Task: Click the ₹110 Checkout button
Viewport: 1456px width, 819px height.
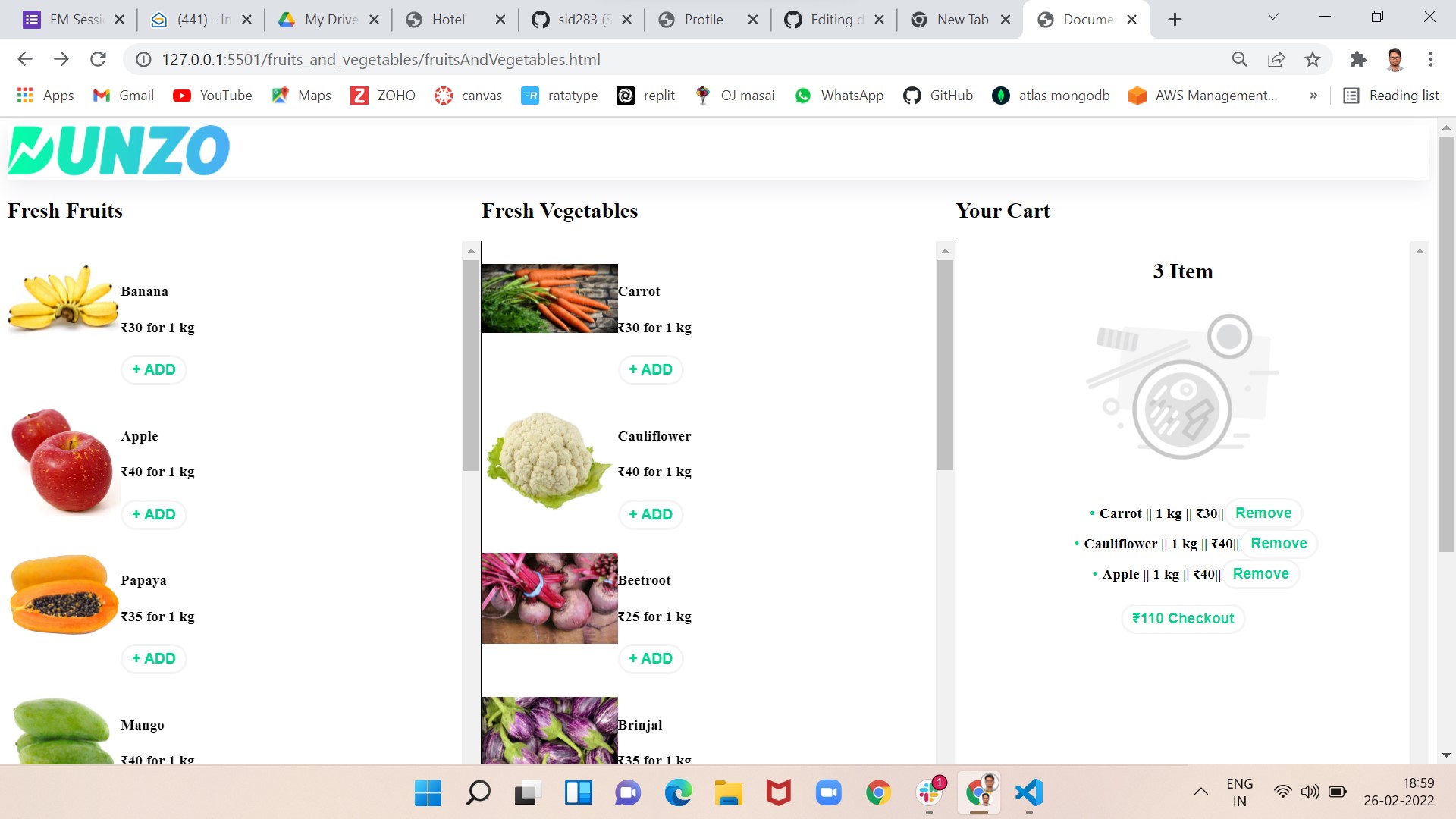Action: [x=1183, y=618]
